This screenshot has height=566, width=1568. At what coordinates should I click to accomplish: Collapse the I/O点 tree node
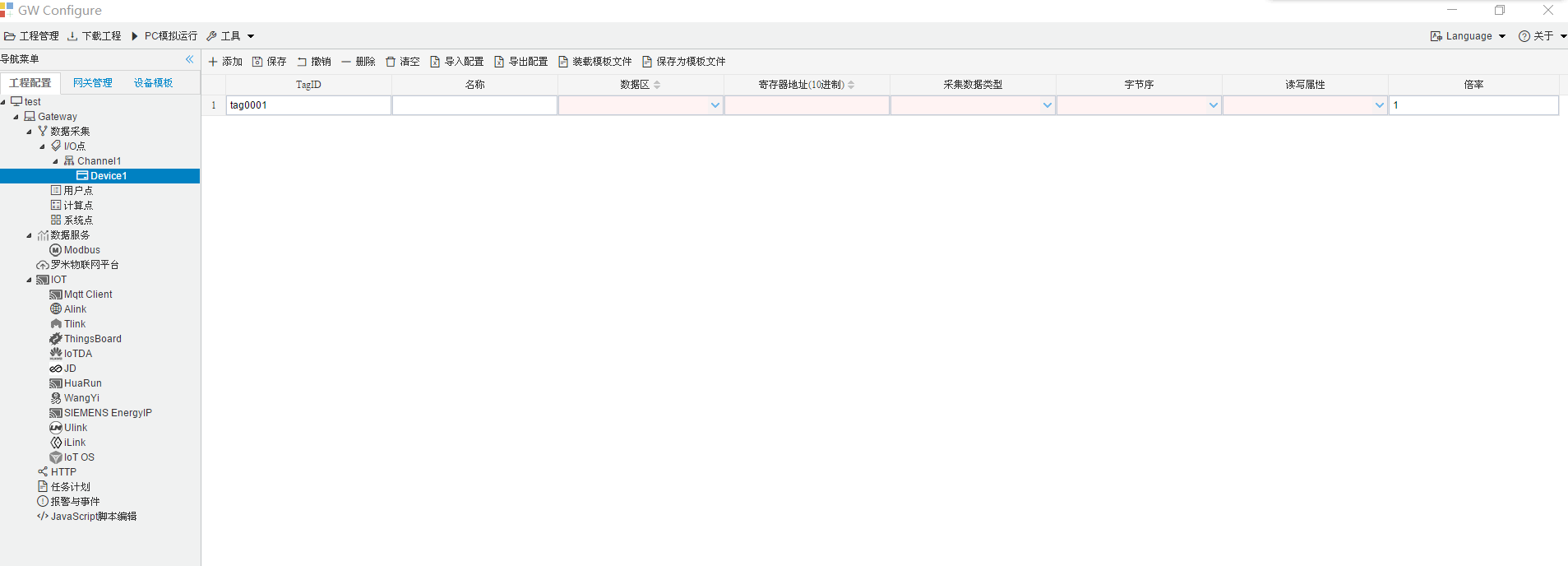coord(42,146)
